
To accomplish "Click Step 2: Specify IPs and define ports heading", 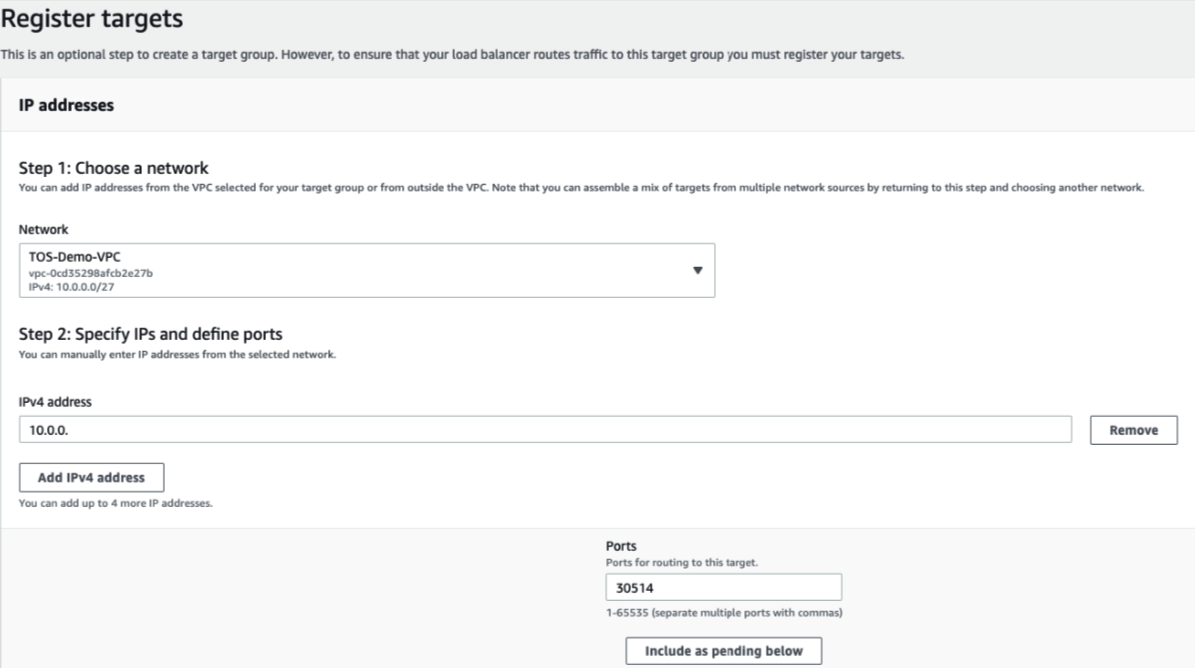I will click(x=150, y=334).
